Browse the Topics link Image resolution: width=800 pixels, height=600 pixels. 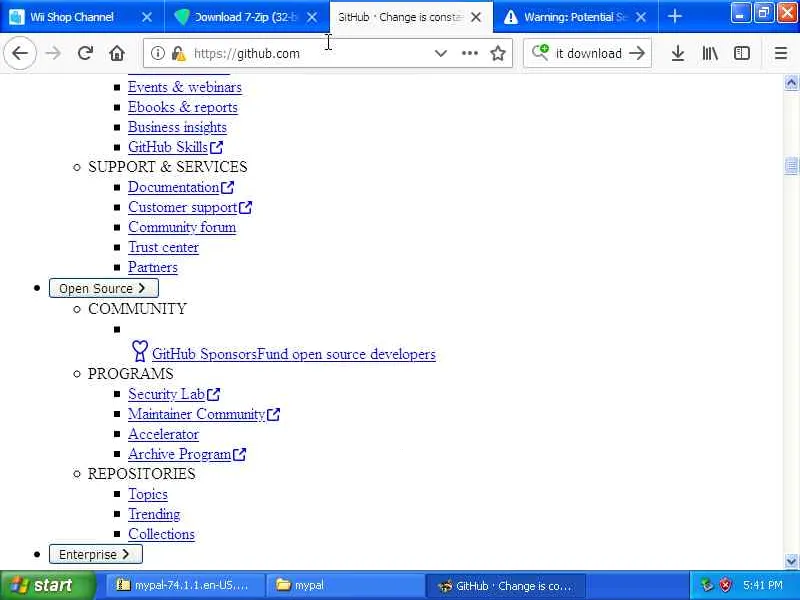tap(147, 494)
